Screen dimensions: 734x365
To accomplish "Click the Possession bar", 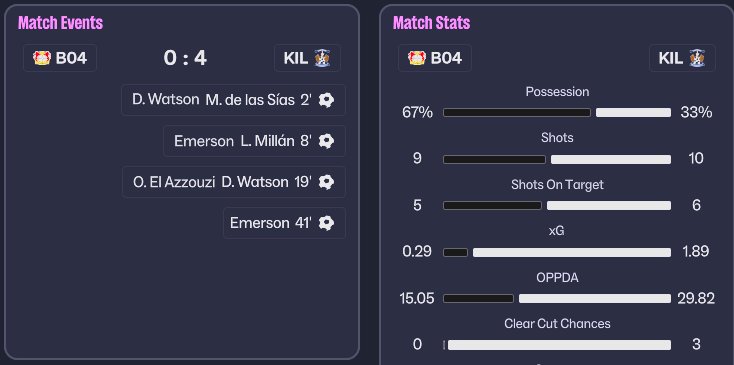I will 557,112.
